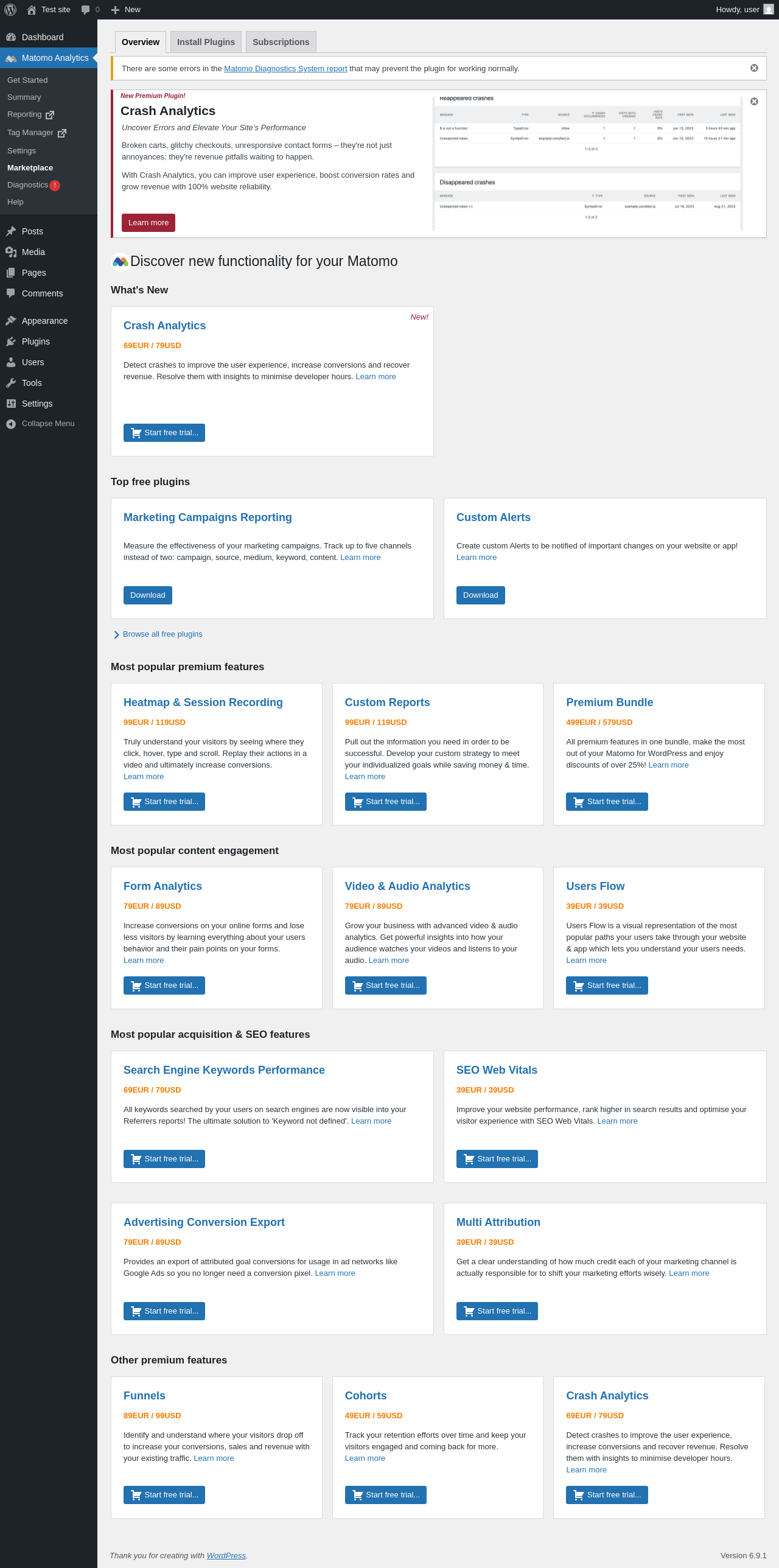Open the Heatmap & Session Recording title
This screenshot has height=1568, width=779.
[203, 702]
